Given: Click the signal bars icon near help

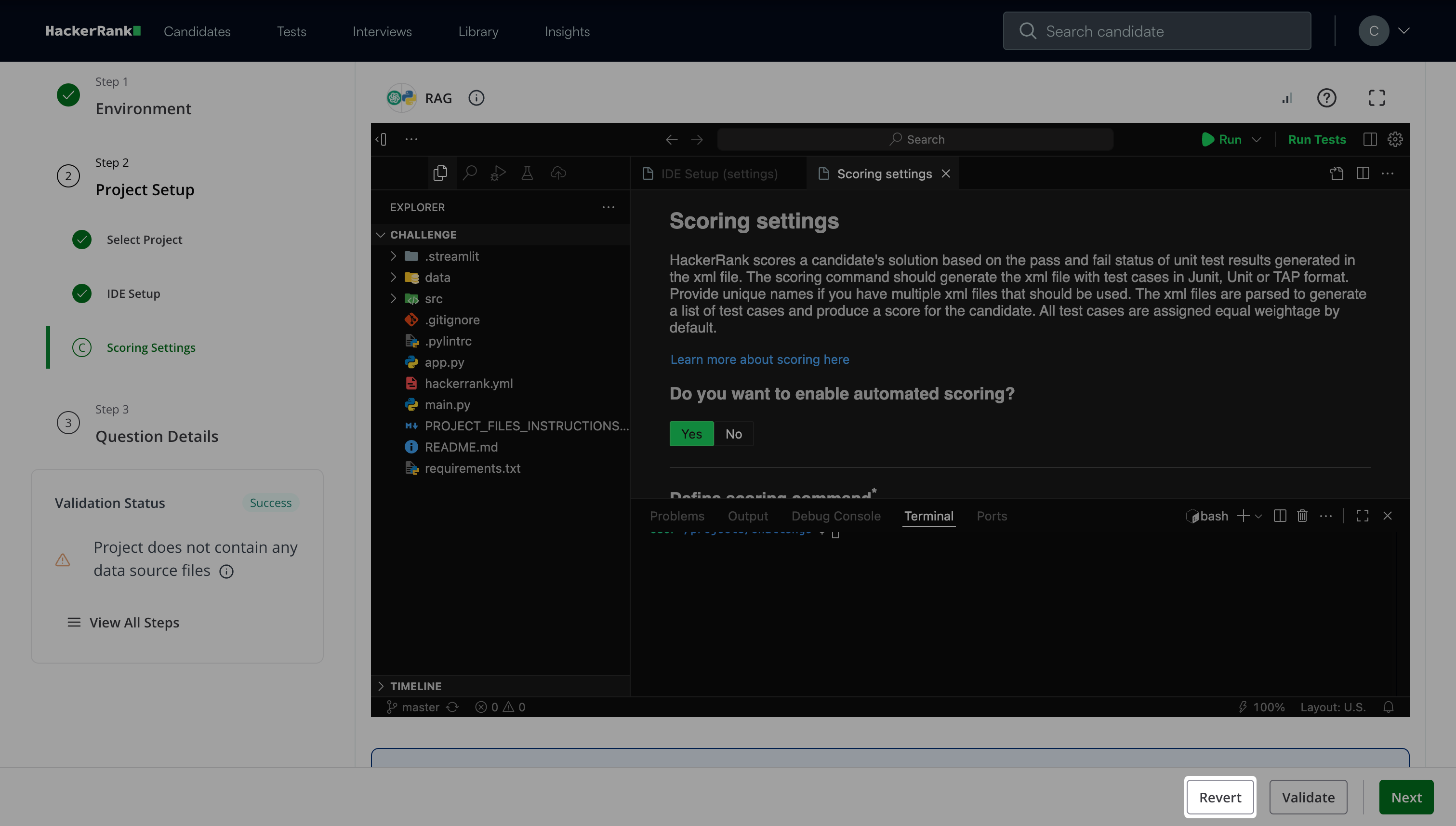Looking at the screenshot, I should point(1287,98).
